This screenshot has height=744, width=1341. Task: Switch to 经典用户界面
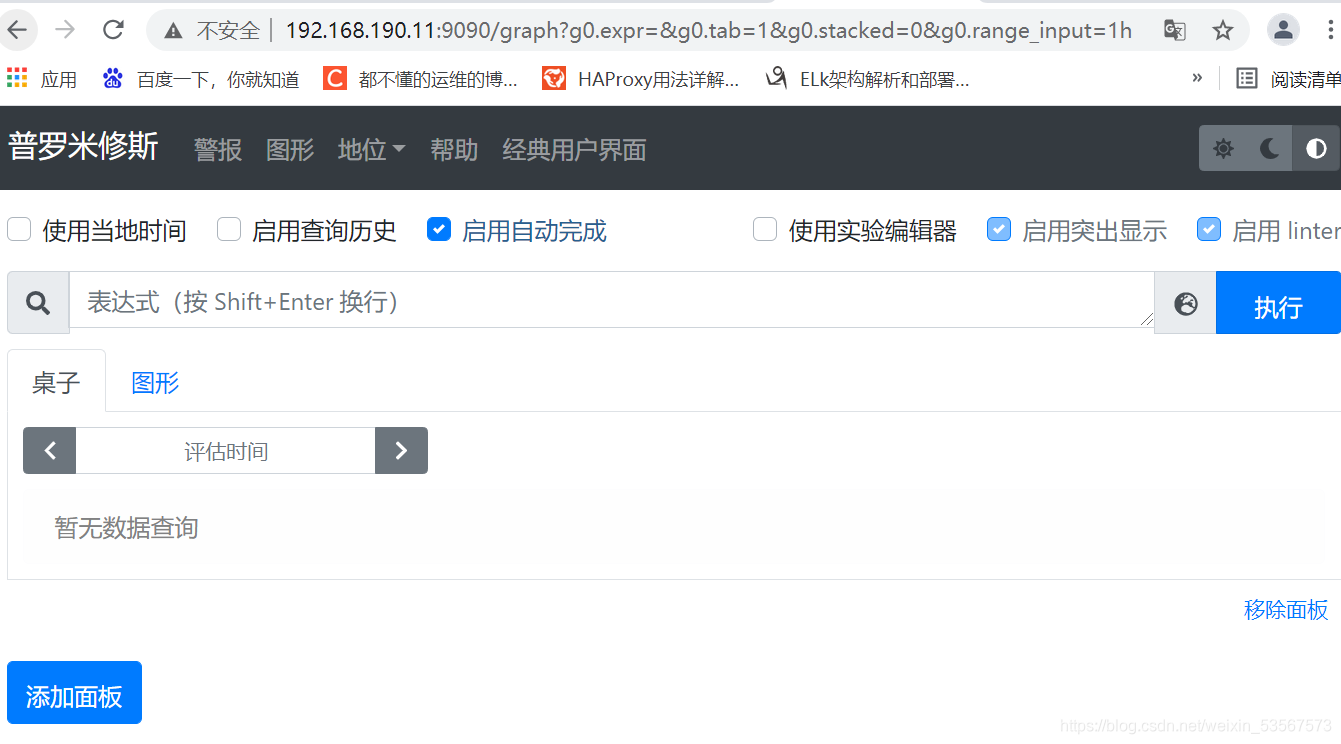(x=574, y=149)
